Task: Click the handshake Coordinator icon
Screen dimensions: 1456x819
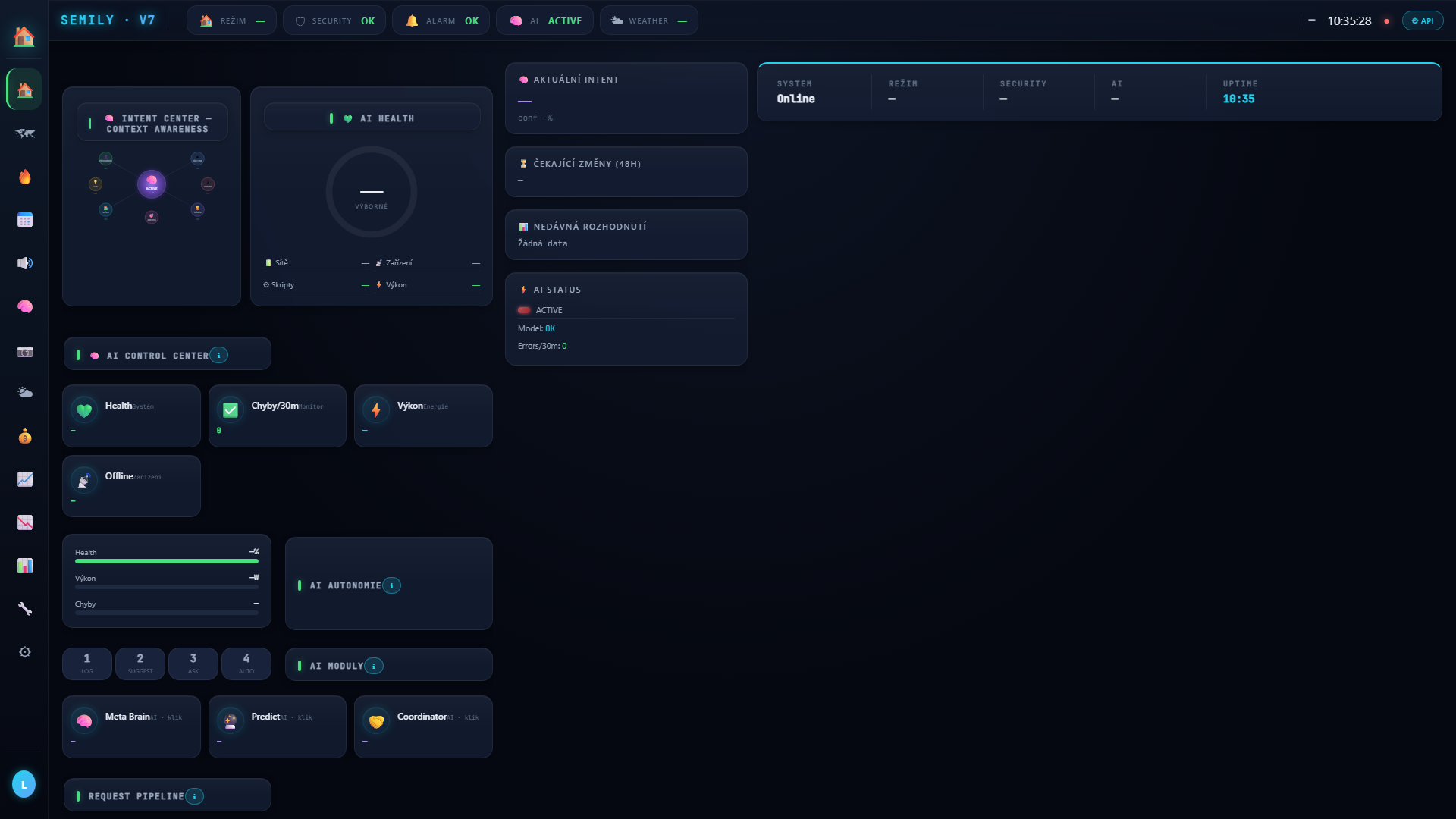Action: [376, 721]
